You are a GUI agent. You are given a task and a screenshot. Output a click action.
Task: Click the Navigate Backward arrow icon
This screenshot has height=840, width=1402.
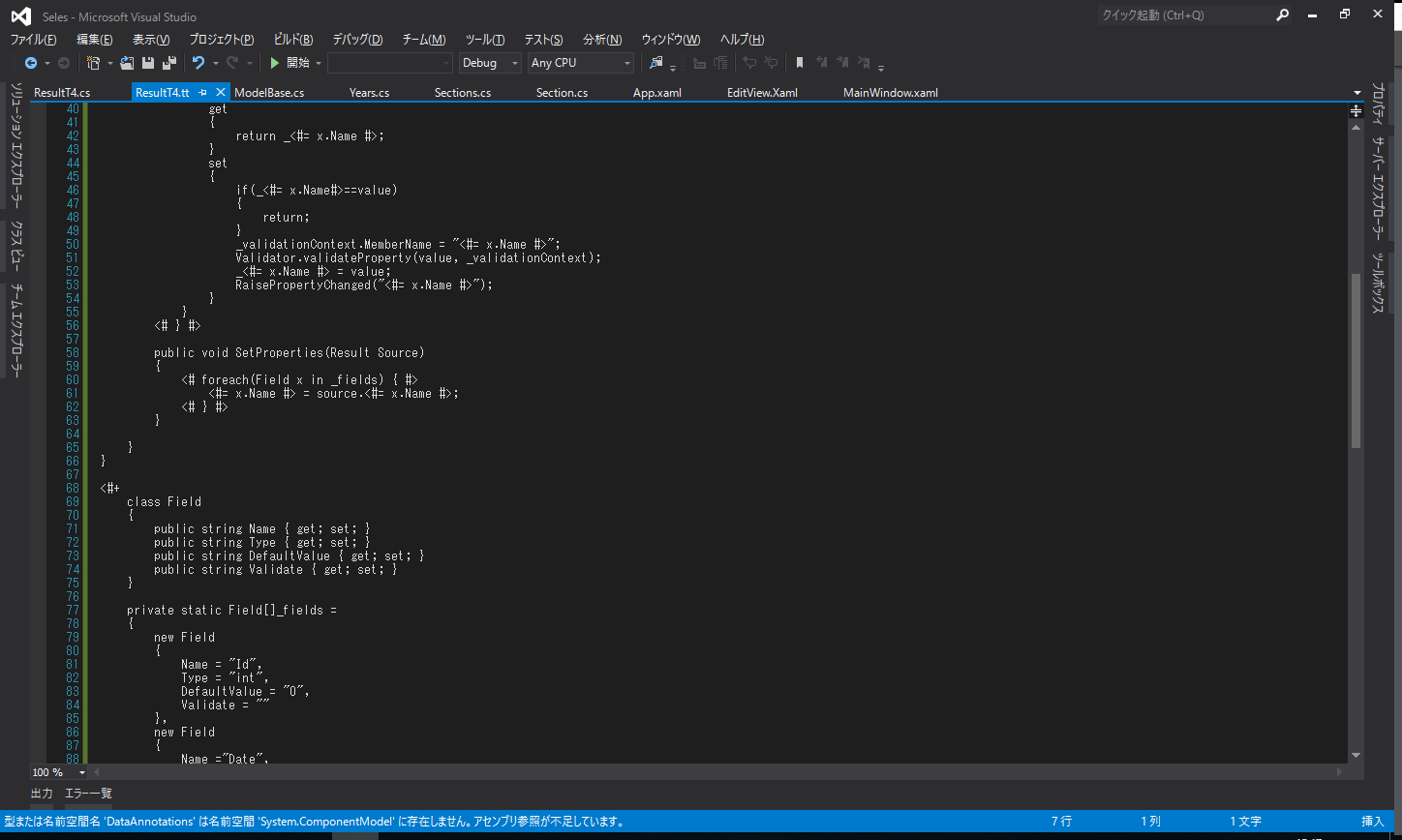[33, 62]
